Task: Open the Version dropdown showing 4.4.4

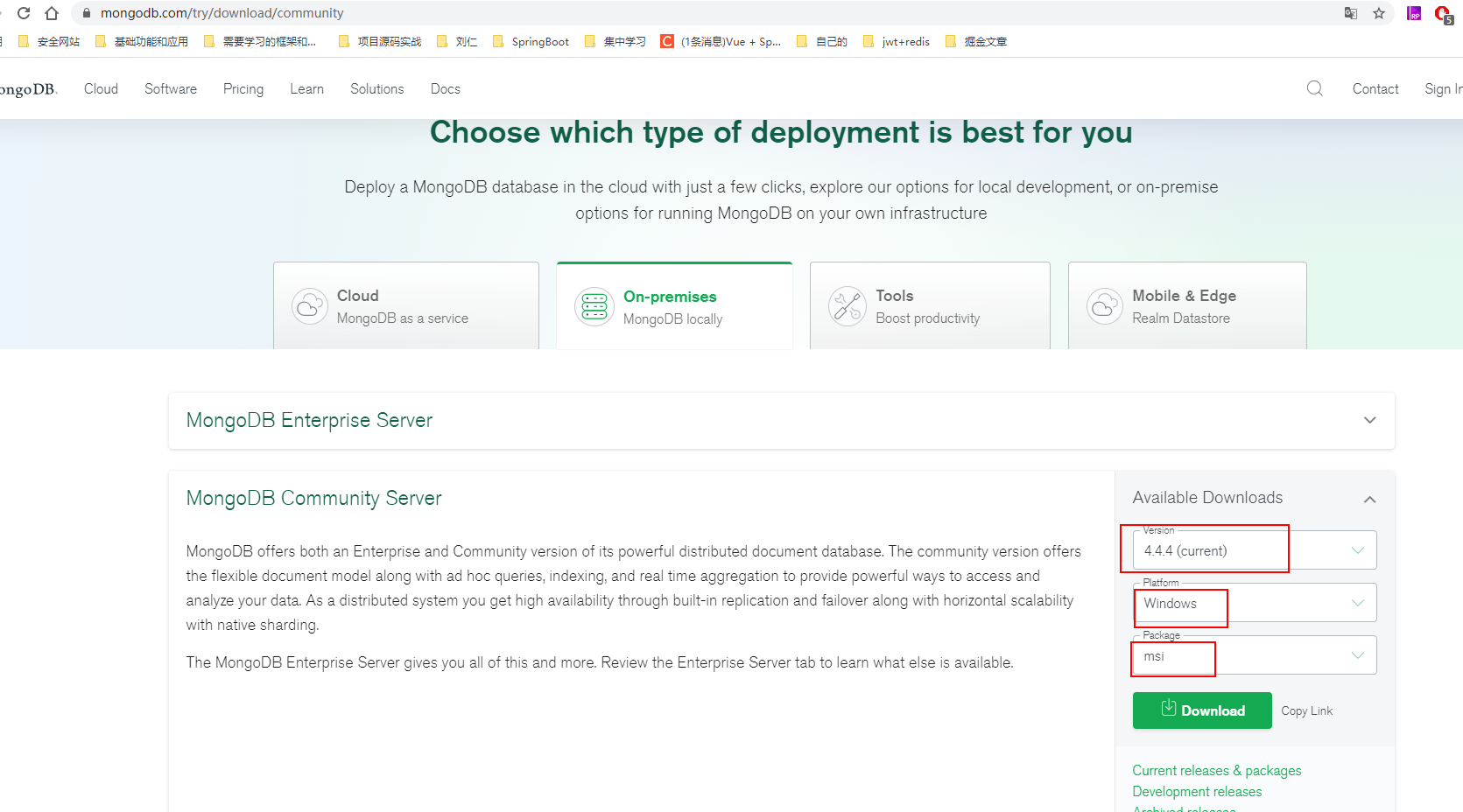Action: point(1254,550)
